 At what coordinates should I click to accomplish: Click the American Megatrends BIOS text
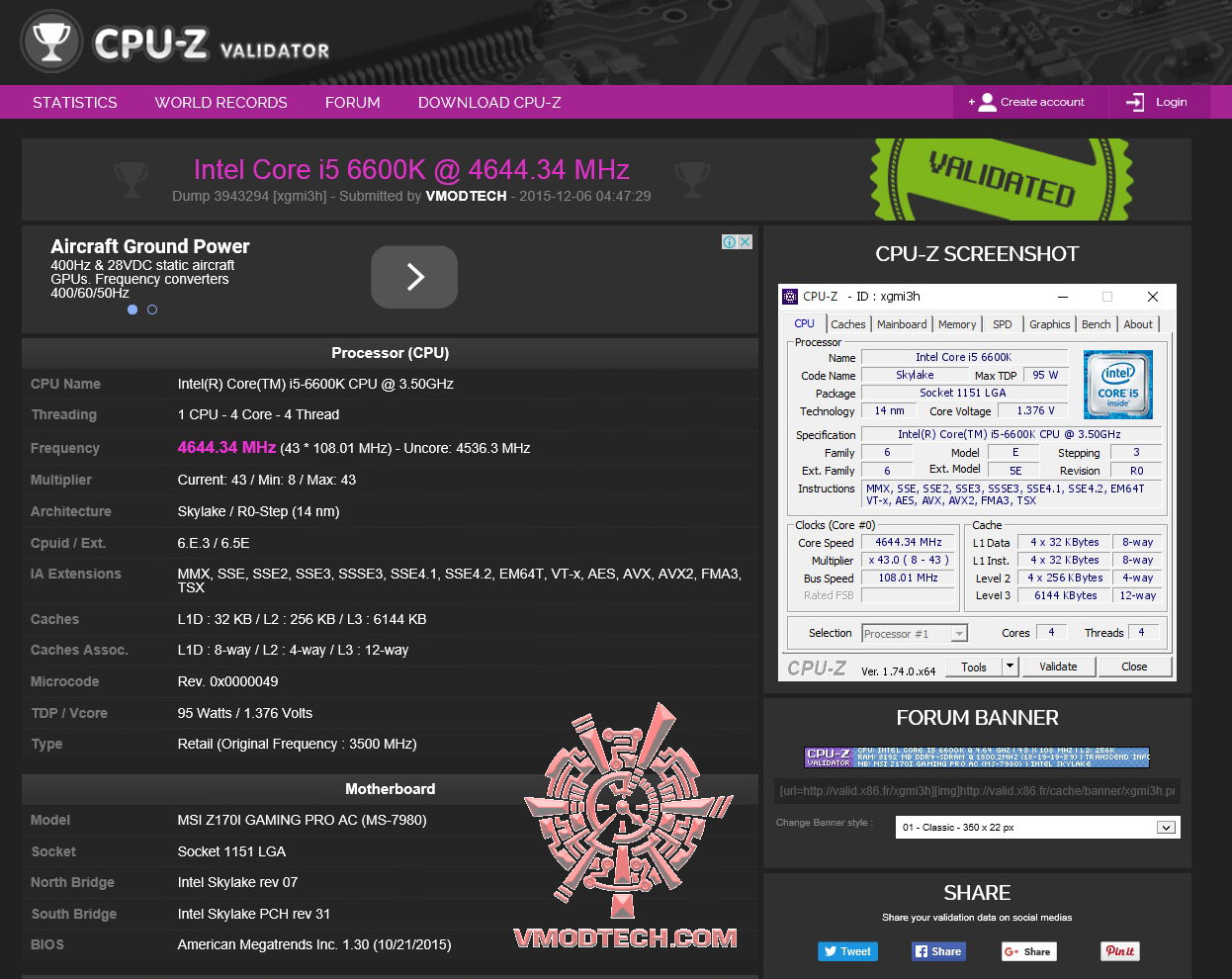(x=313, y=944)
